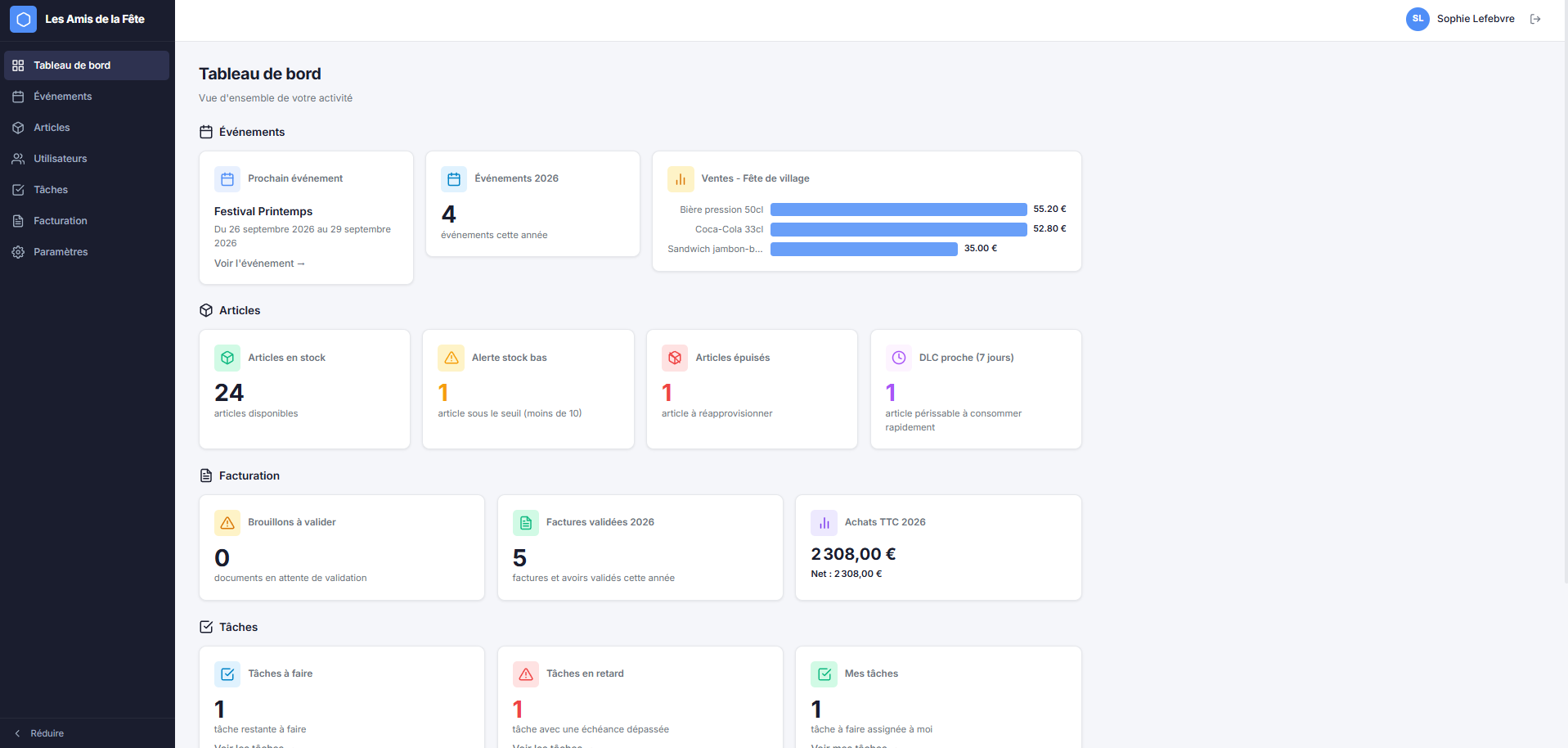Click the Sandwich jambon-b... sales bar
The image size is (1568, 748).
pos(864,249)
